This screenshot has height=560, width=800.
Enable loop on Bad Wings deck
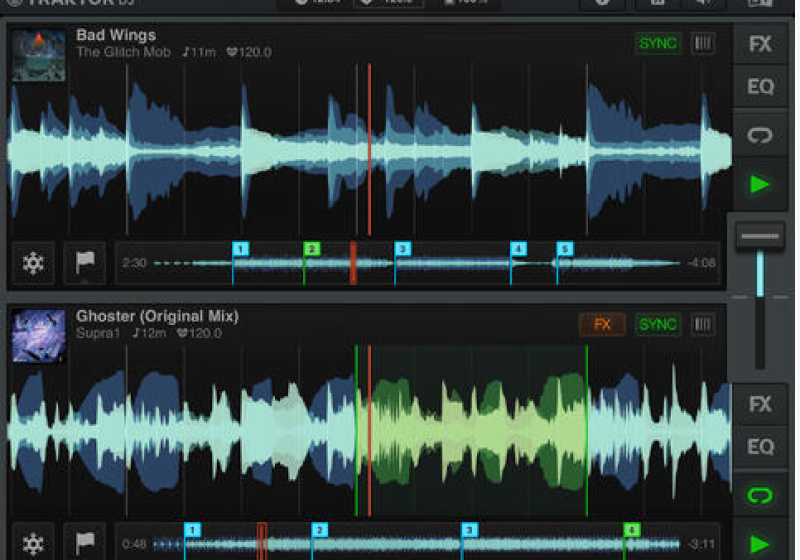[760, 135]
